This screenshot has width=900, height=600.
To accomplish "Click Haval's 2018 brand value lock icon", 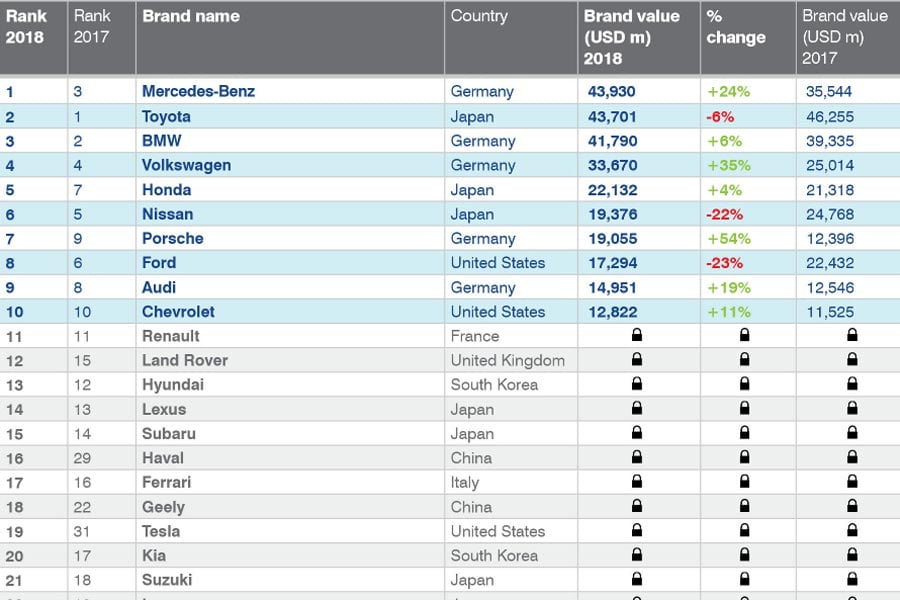I will [x=637, y=458].
